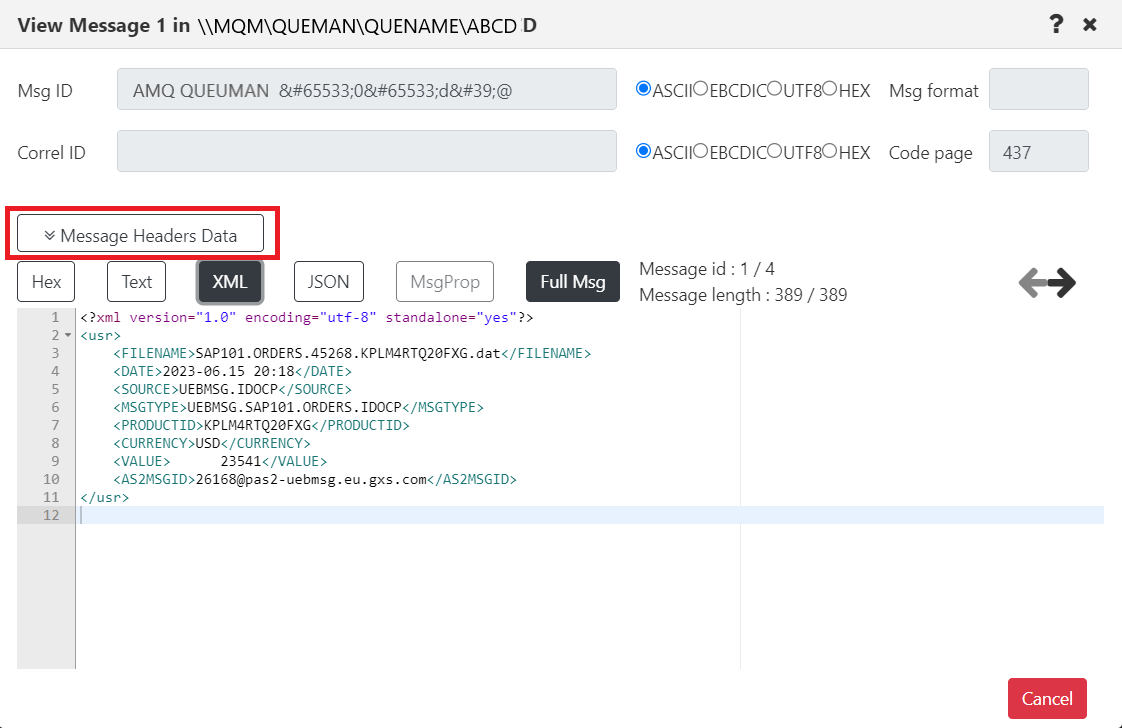The height and width of the screenshot is (728, 1122).
Task: Open the help question mark icon
Action: [x=1055, y=24]
